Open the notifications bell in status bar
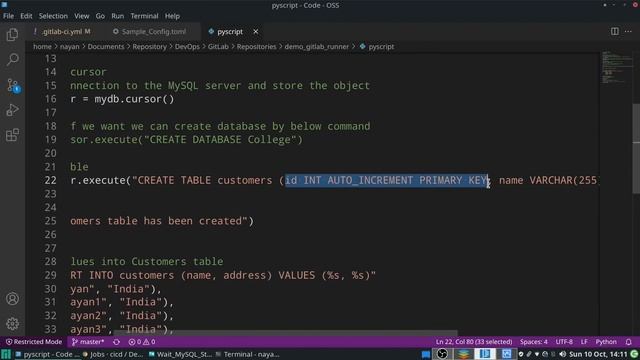This screenshot has width=640, height=360. [x=629, y=342]
